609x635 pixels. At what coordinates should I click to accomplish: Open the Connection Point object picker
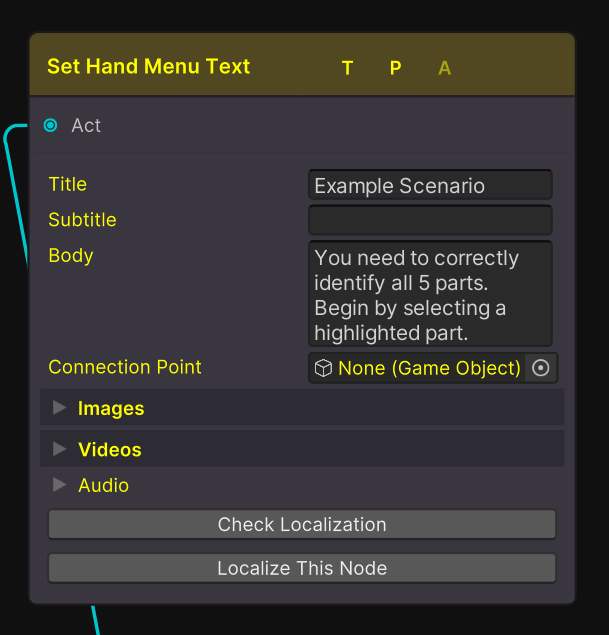click(541, 368)
